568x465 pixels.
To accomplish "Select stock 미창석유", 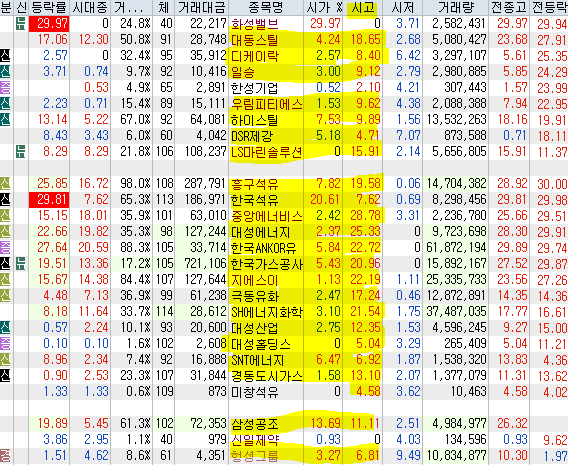I will 255,391.
